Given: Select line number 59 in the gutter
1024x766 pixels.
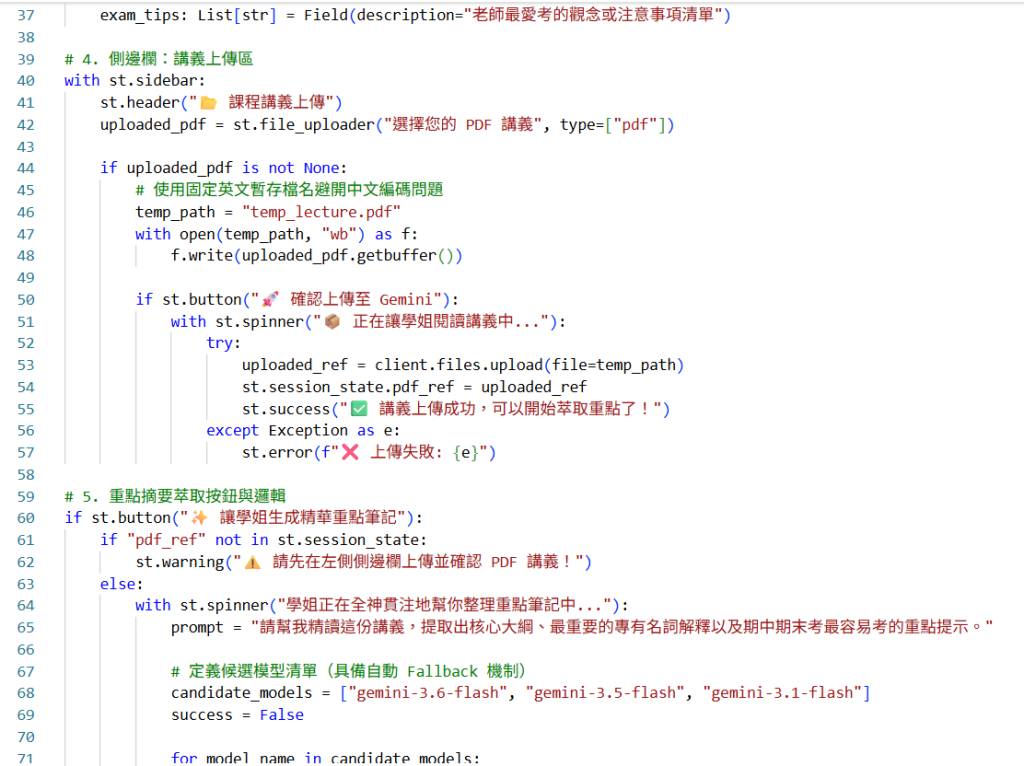Looking at the screenshot, I should click(x=25, y=496).
